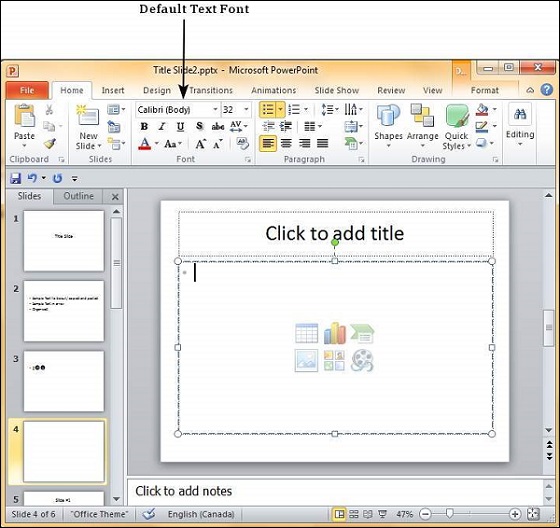
Task: Click the 47% zoom level
Action: (x=404, y=514)
